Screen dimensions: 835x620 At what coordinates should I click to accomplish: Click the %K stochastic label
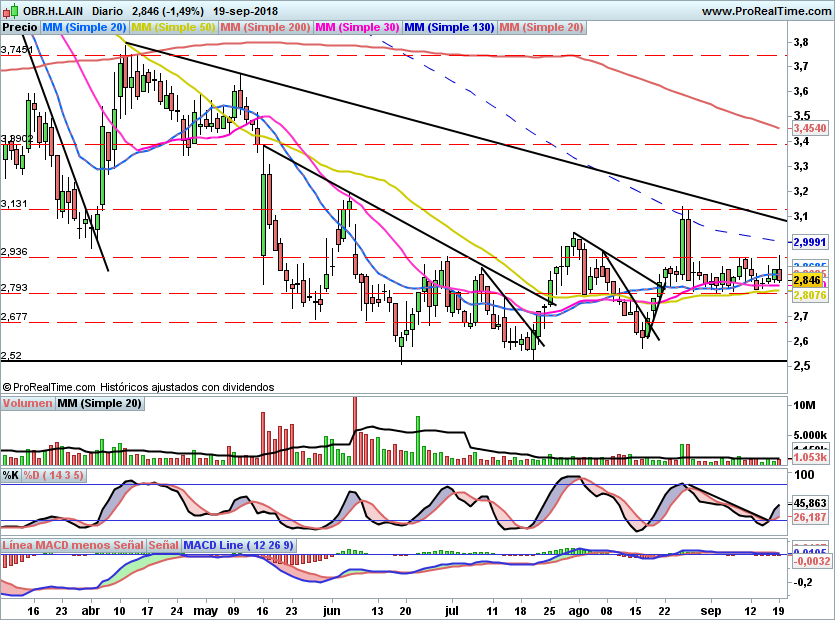tap(11, 474)
